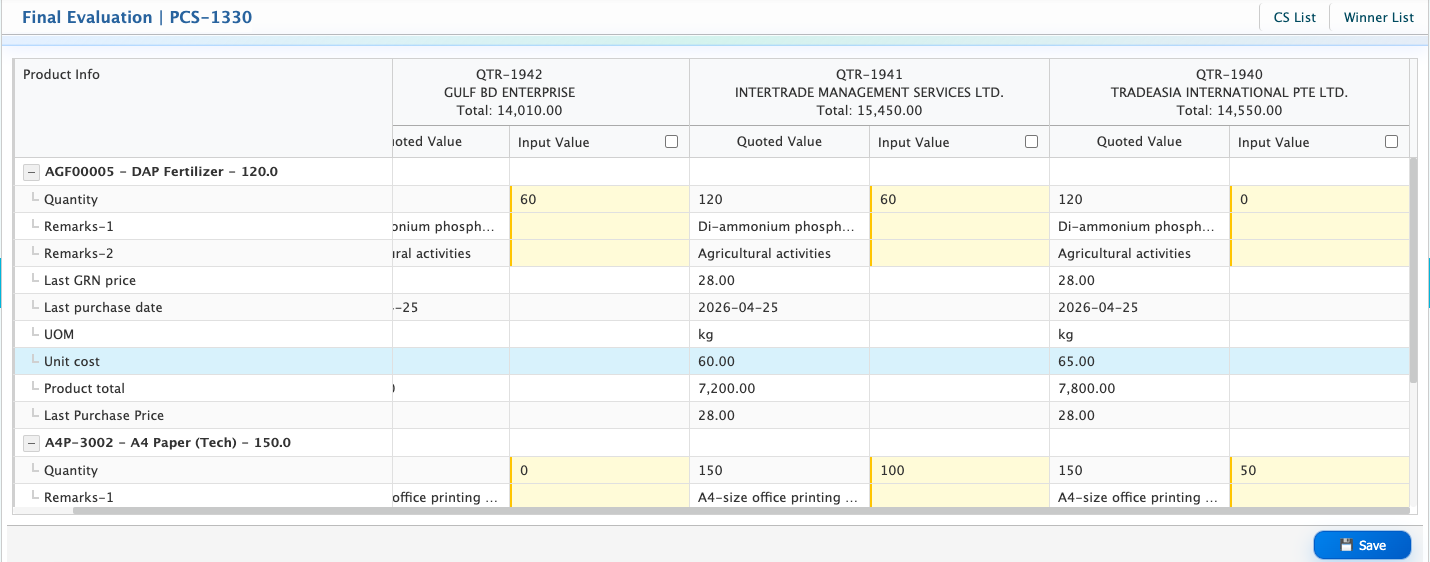Collapse the A4P-3002 A4 Paper group
This screenshot has width=1430, height=562.
pyautogui.click(x=31, y=443)
